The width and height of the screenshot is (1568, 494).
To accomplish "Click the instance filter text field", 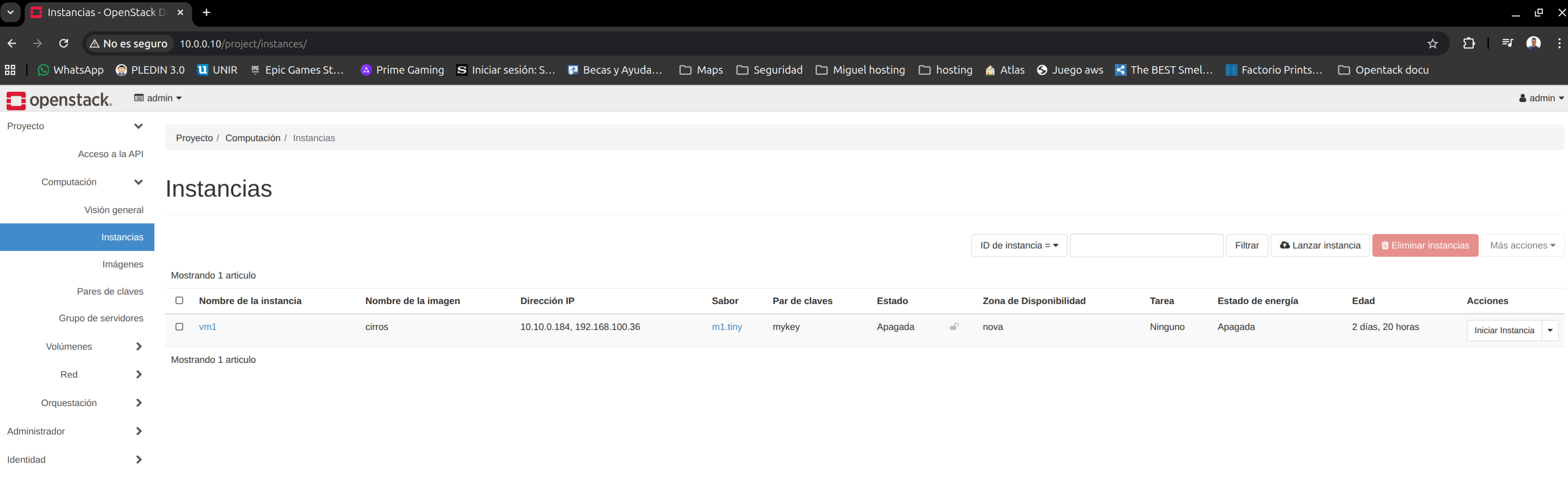I will tap(1146, 246).
